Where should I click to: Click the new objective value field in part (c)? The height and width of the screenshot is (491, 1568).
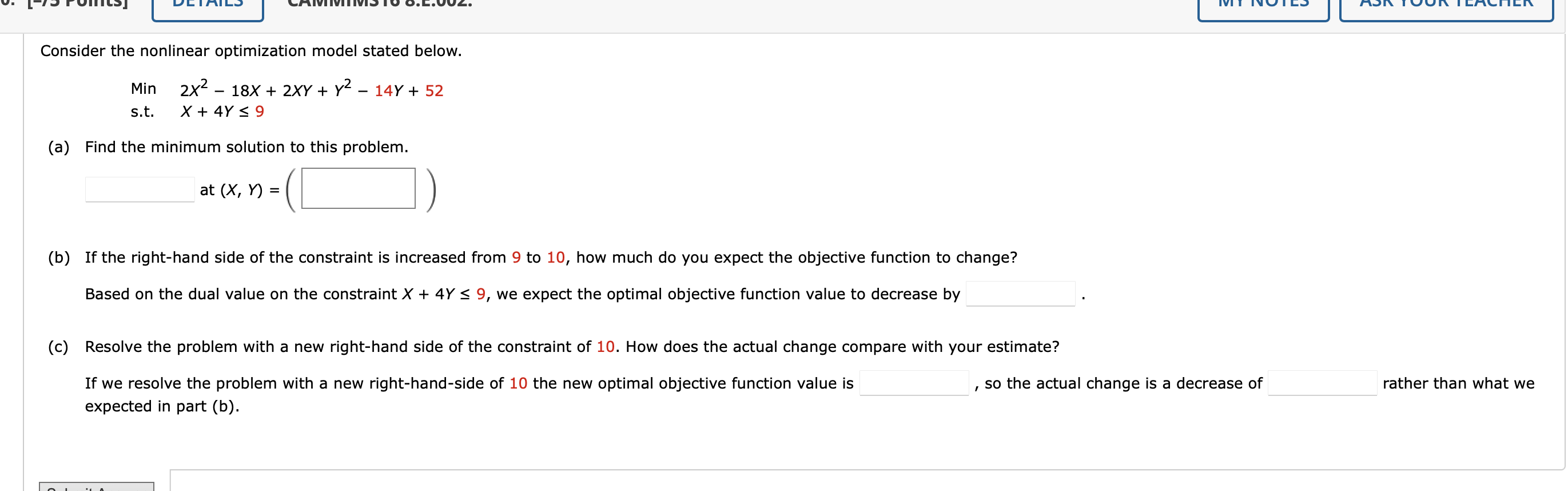914,383
